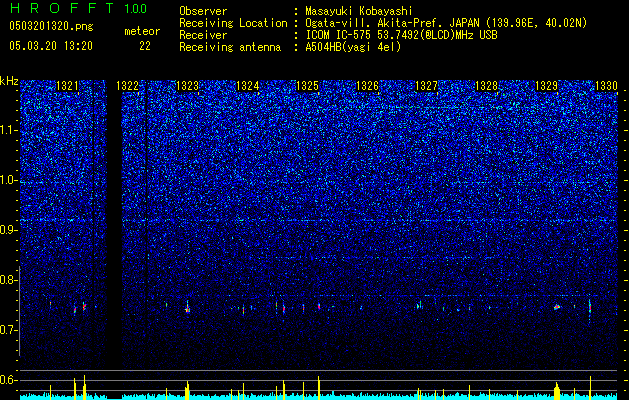Click the 1330 time marker

[607, 86]
